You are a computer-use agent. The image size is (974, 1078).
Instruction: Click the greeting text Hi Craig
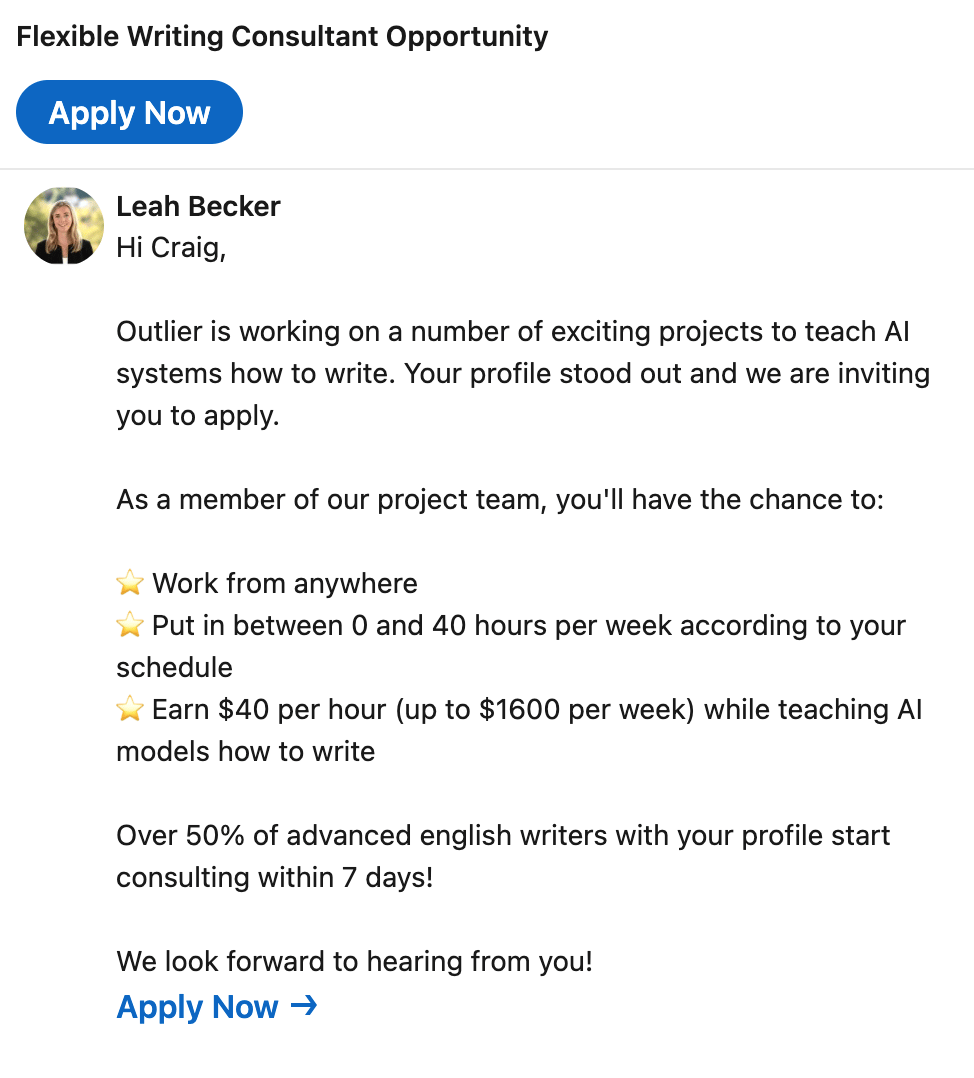[171, 248]
